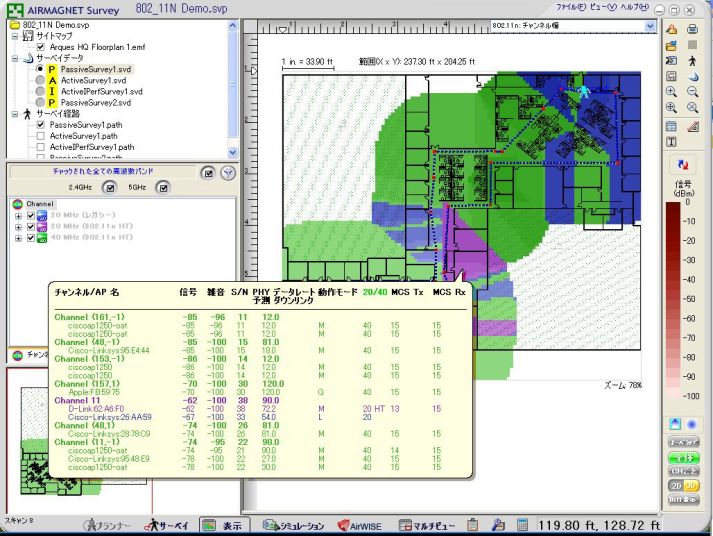Click tree panel scroll up arrow

(233, 25)
